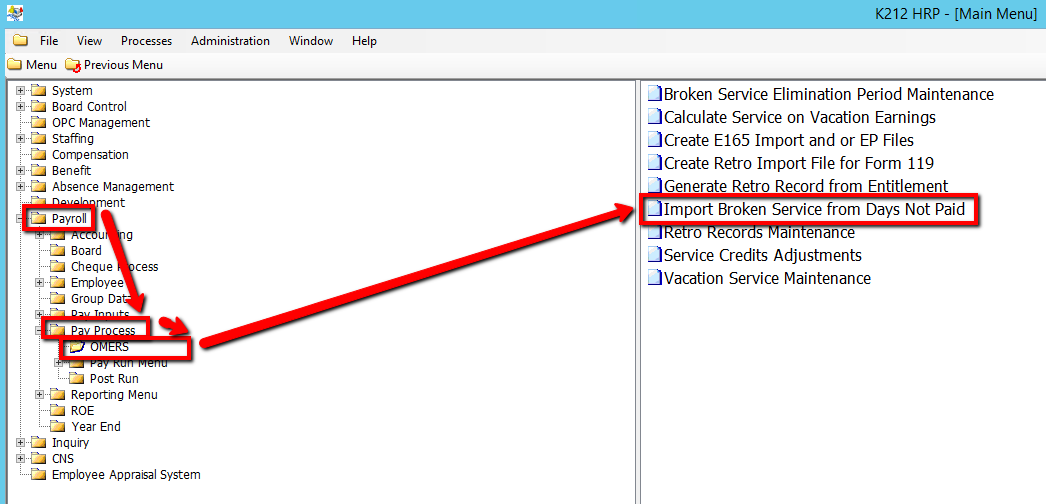Click the K212 HRP app icon in title bar
The image size is (1046, 504).
pyautogui.click(x=14, y=14)
